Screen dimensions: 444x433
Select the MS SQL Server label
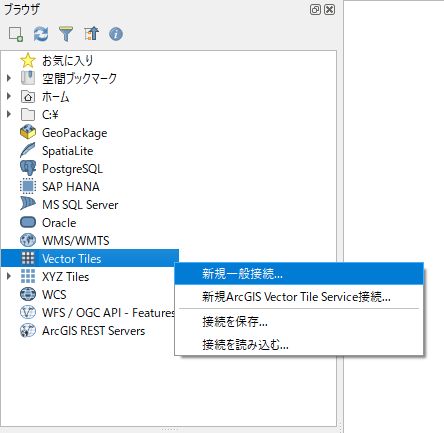pos(80,205)
